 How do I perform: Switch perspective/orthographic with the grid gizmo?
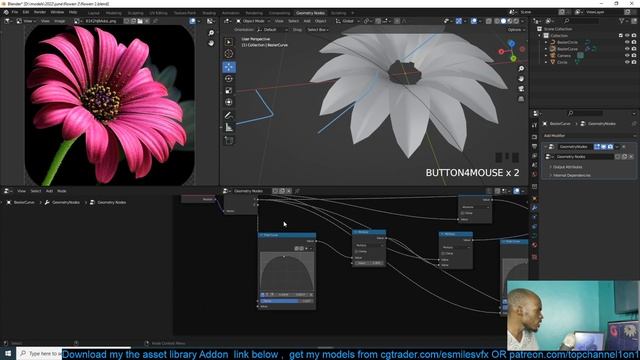click(521, 99)
